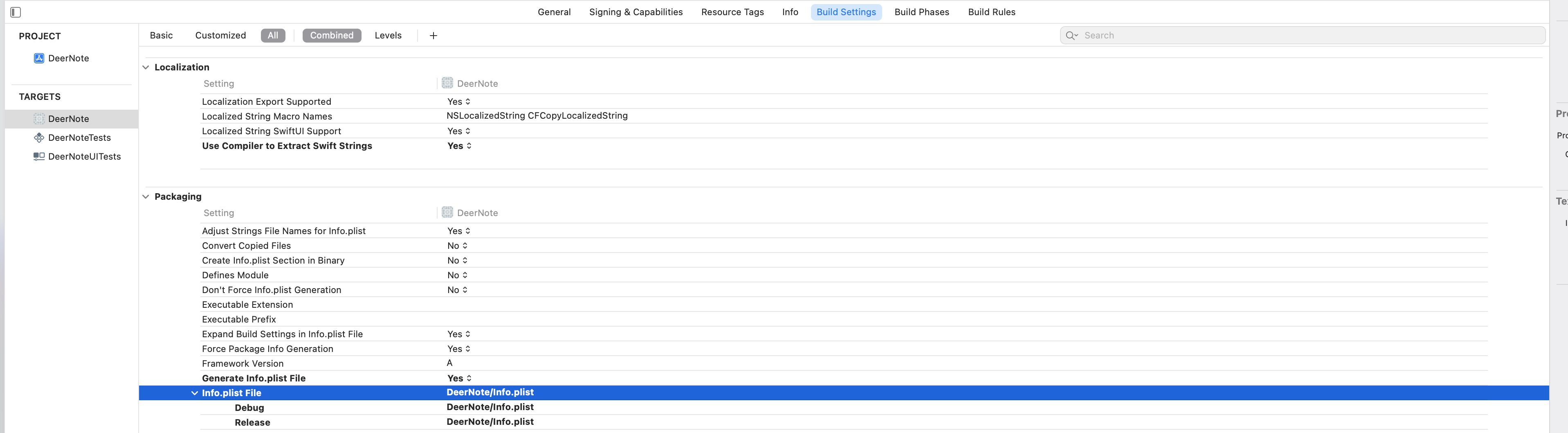This screenshot has width=1568, height=433.
Task: Open Create Info.plist Section in Binary dropdown
Action: tap(457, 260)
